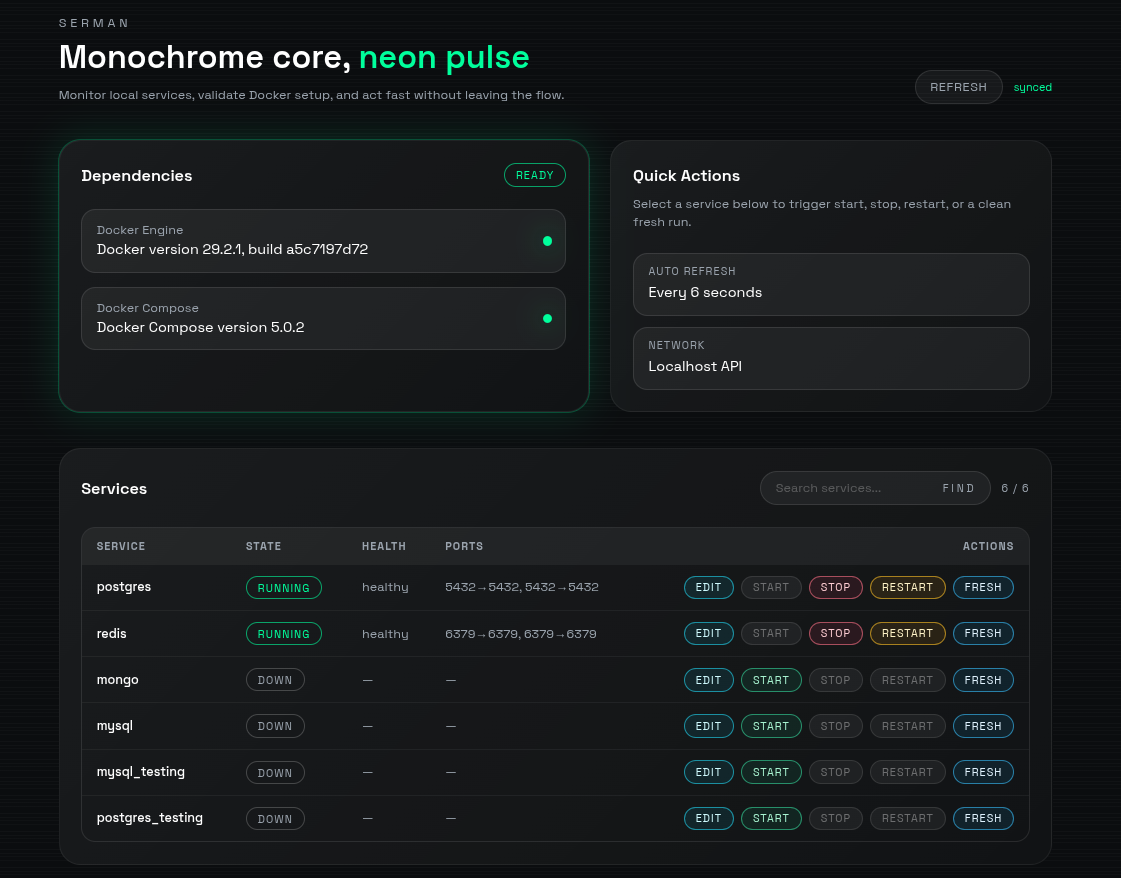The width and height of the screenshot is (1121, 878).
Task: Edit the mysql service
Action: tap(708, 726)
